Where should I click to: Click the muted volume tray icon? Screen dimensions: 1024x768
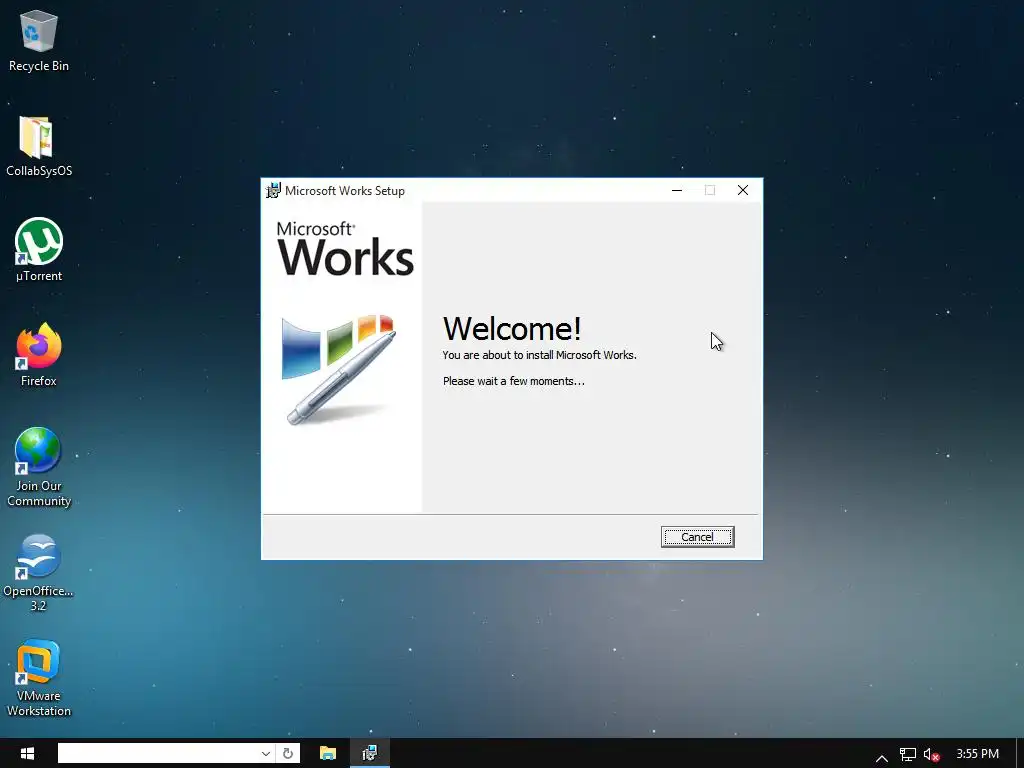931,755
